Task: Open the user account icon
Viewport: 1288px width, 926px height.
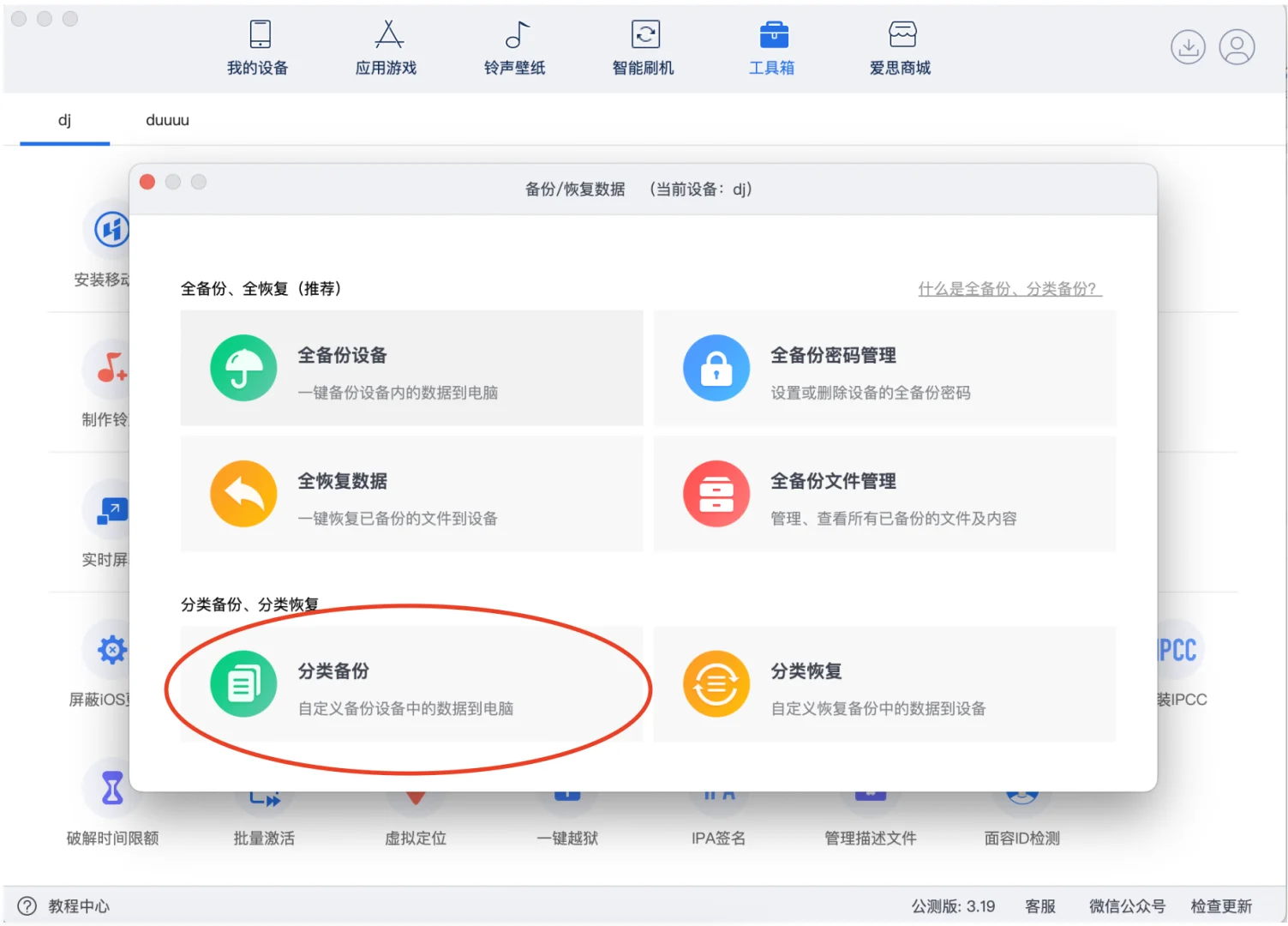Action: point(1237,47)
